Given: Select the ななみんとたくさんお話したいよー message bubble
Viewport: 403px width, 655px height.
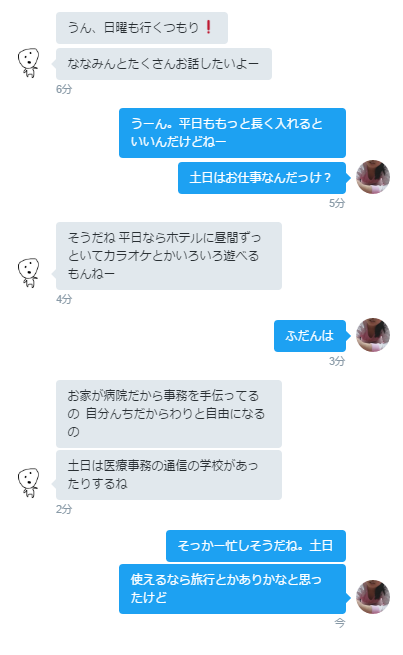Looking at the screenshot, I should (164, 64).
